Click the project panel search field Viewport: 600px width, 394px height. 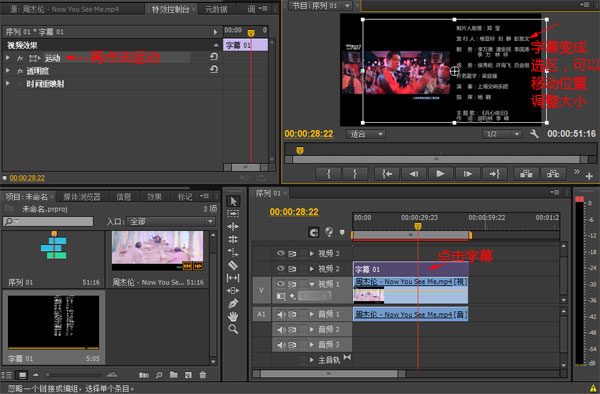pos(48,221)
